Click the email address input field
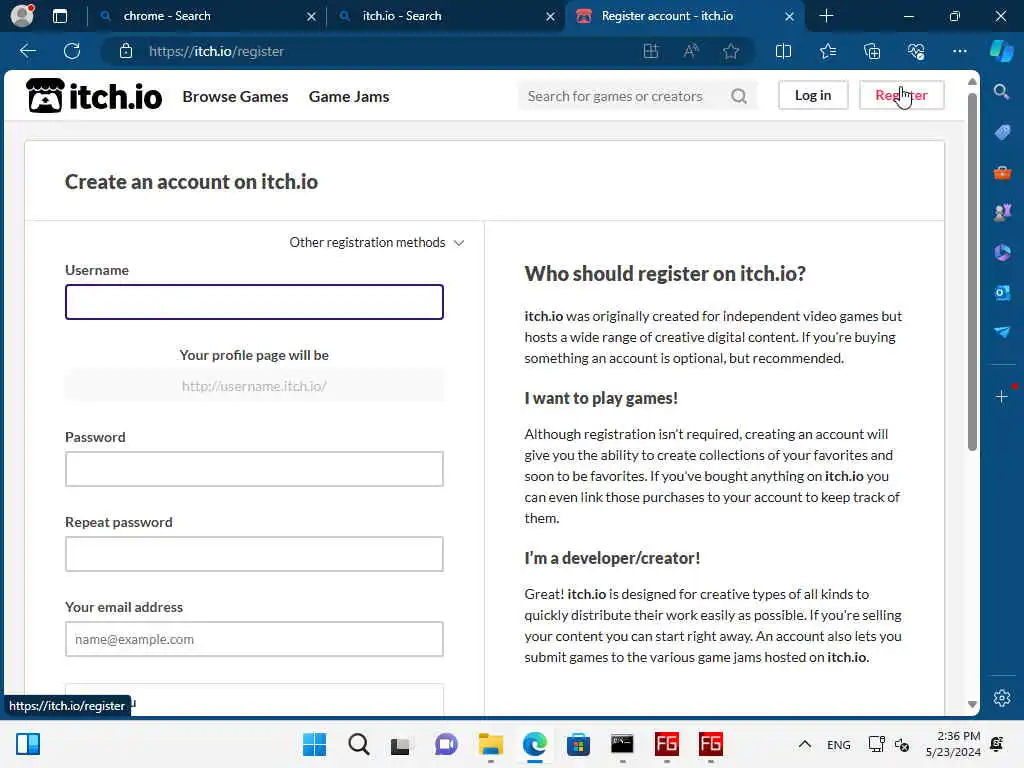Viewport: 1024px width, 768px height. (254, 639)
